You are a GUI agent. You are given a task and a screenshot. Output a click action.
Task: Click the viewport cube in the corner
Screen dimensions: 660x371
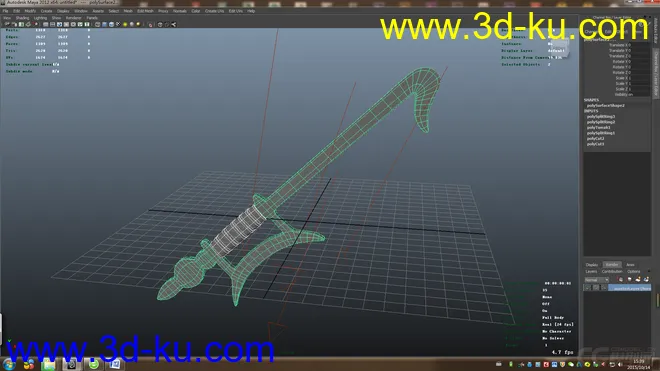coord(560,48)
